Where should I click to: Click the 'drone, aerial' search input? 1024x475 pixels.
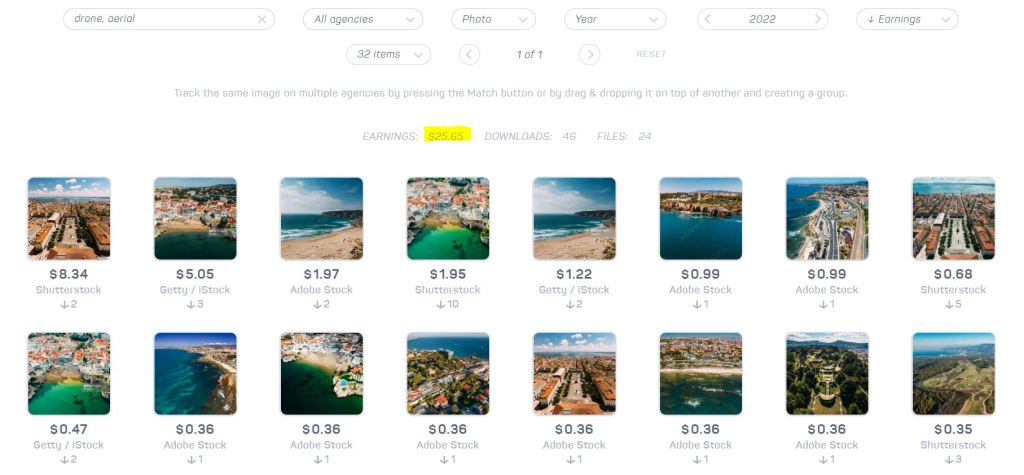pos(160,19)
